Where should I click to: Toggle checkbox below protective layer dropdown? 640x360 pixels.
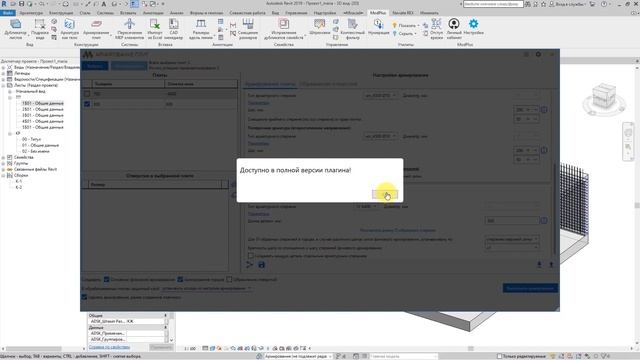pyautogui.click(x=84, y=297)
